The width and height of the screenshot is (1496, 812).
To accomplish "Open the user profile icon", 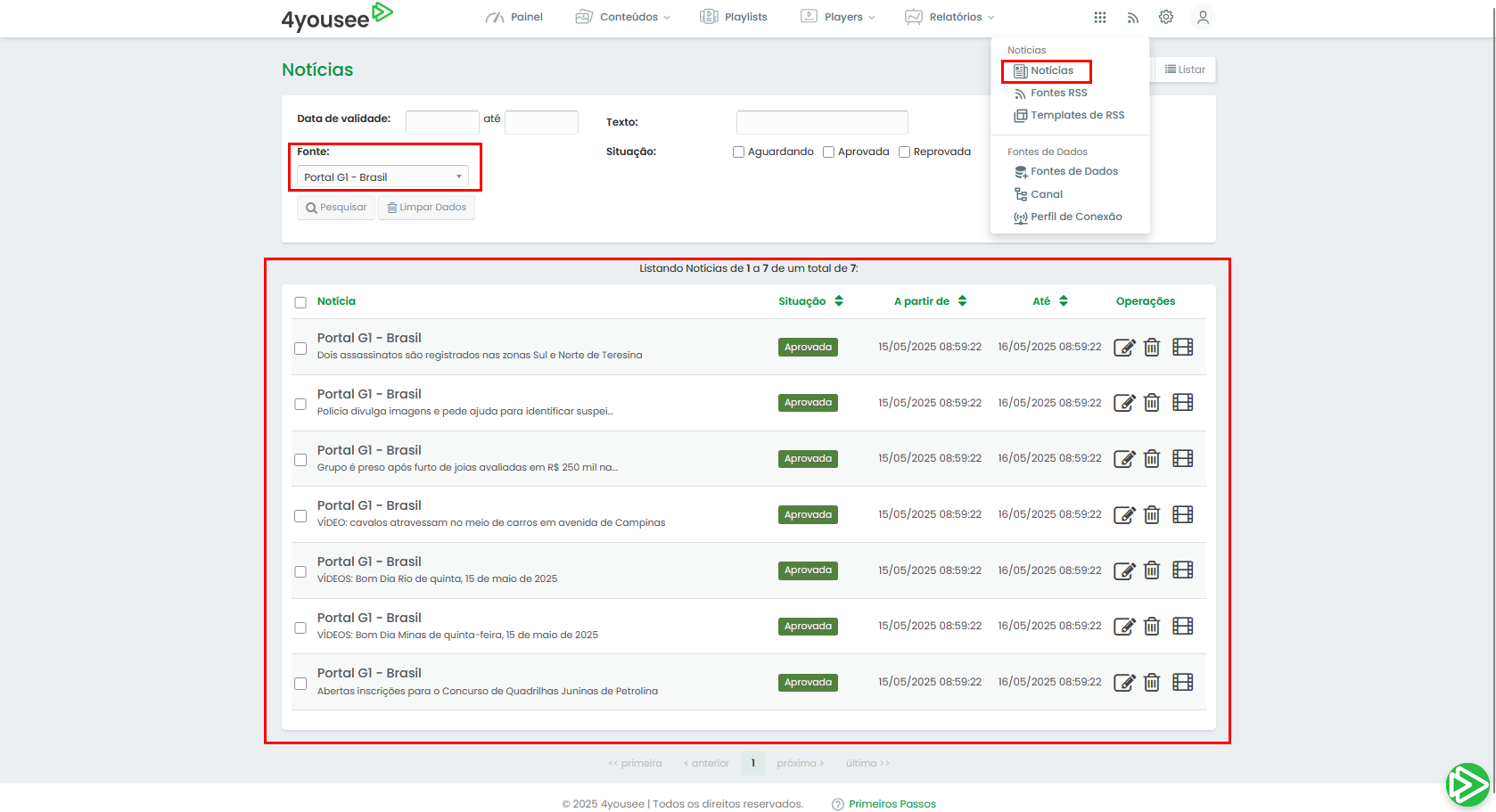I will 1203,17.
